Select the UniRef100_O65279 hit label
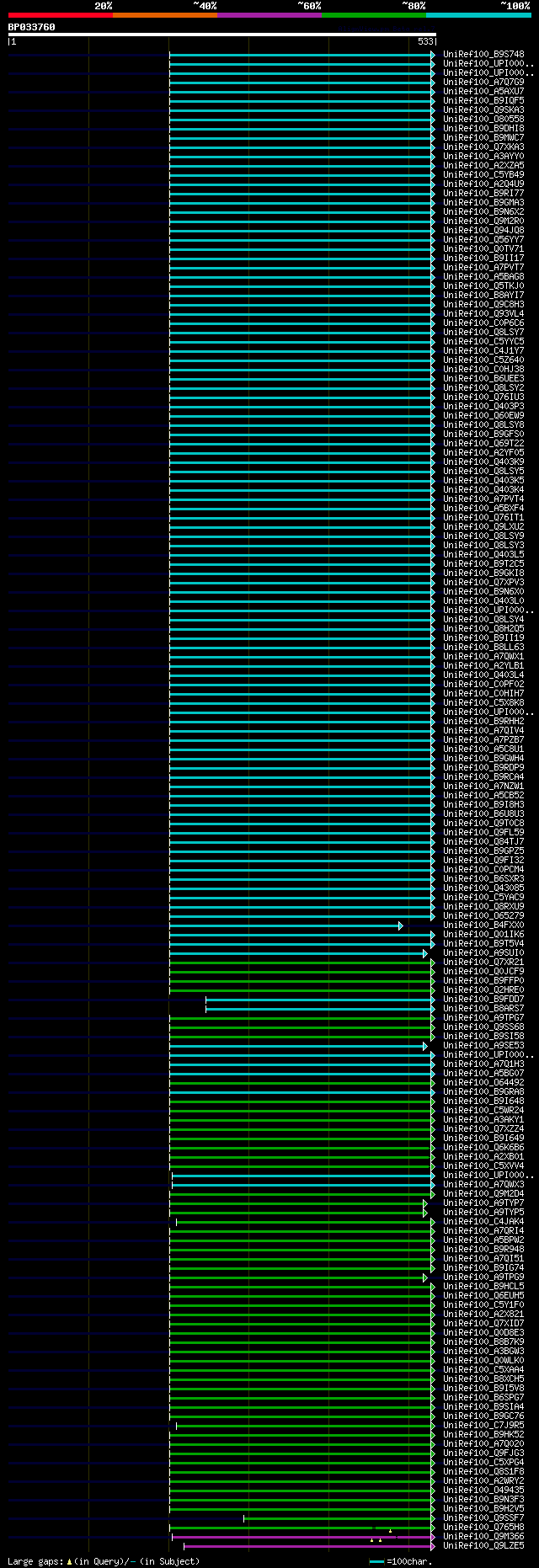 (x=483, y=916)
